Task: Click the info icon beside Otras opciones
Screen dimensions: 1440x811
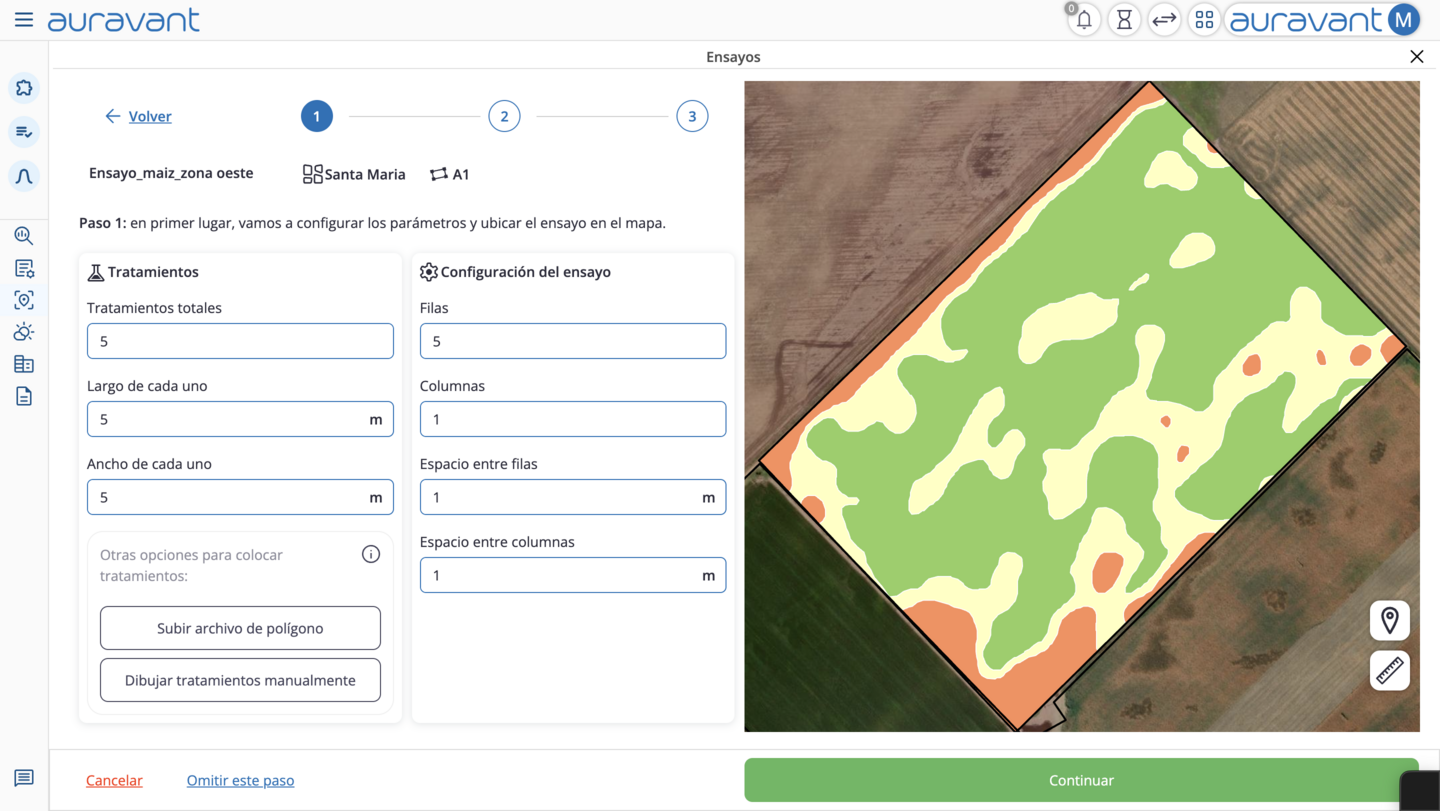Action: tap(371, 554)
